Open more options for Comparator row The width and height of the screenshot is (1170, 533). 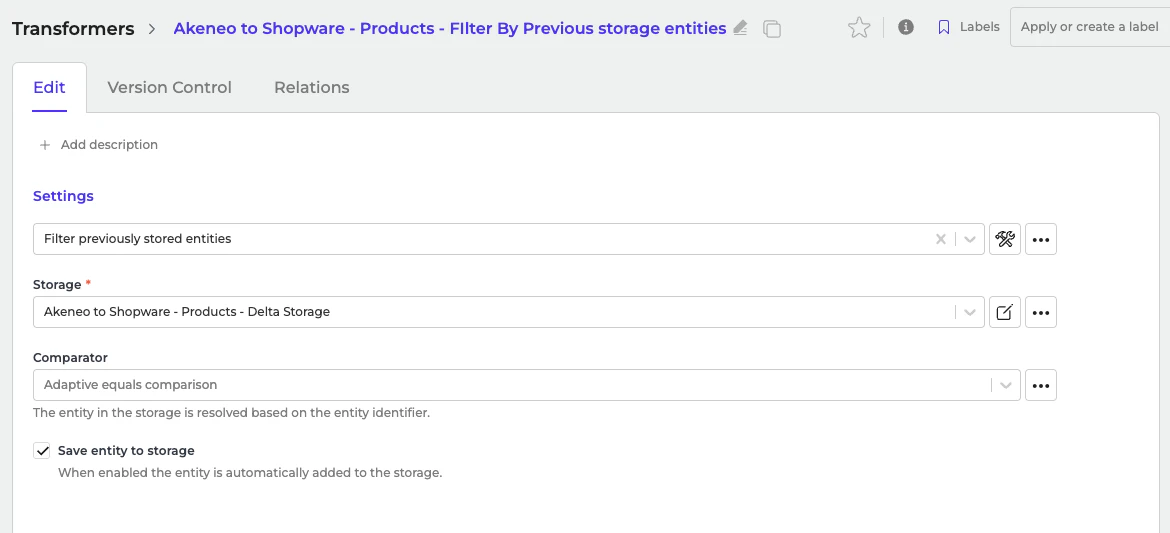1041,385
